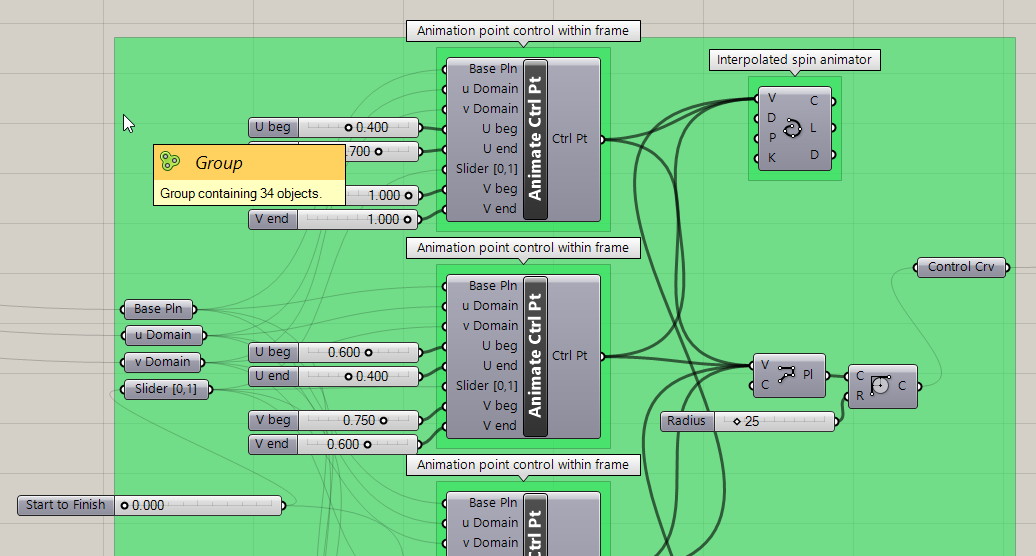Click the C output of the Fillet component
The image size is (1036, 556).
(x=903, y=386)
